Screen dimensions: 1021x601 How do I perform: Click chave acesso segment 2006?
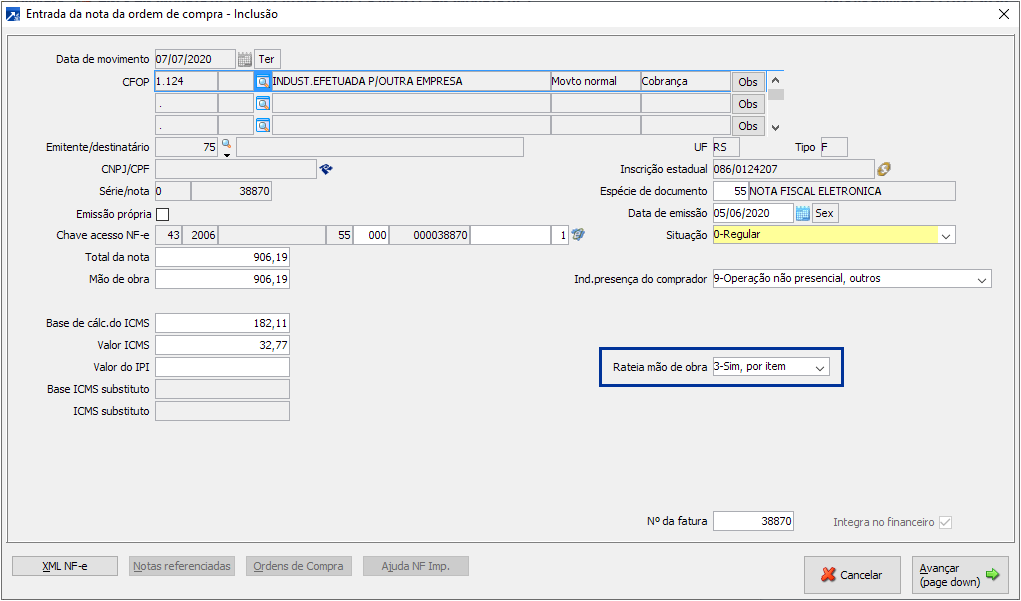(x=200, y=235)
